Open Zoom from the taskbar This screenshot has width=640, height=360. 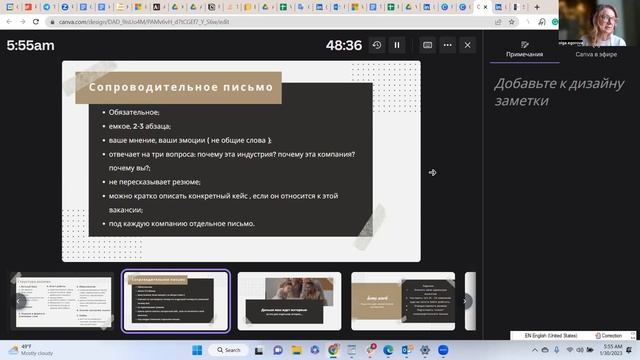(443, 350)
